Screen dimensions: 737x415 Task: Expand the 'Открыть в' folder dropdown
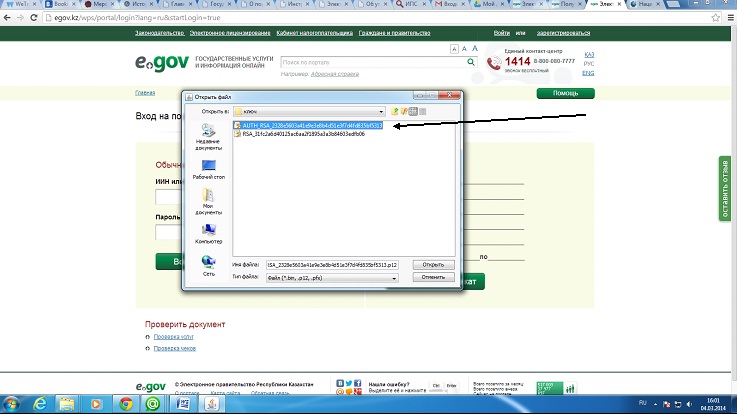380,111
